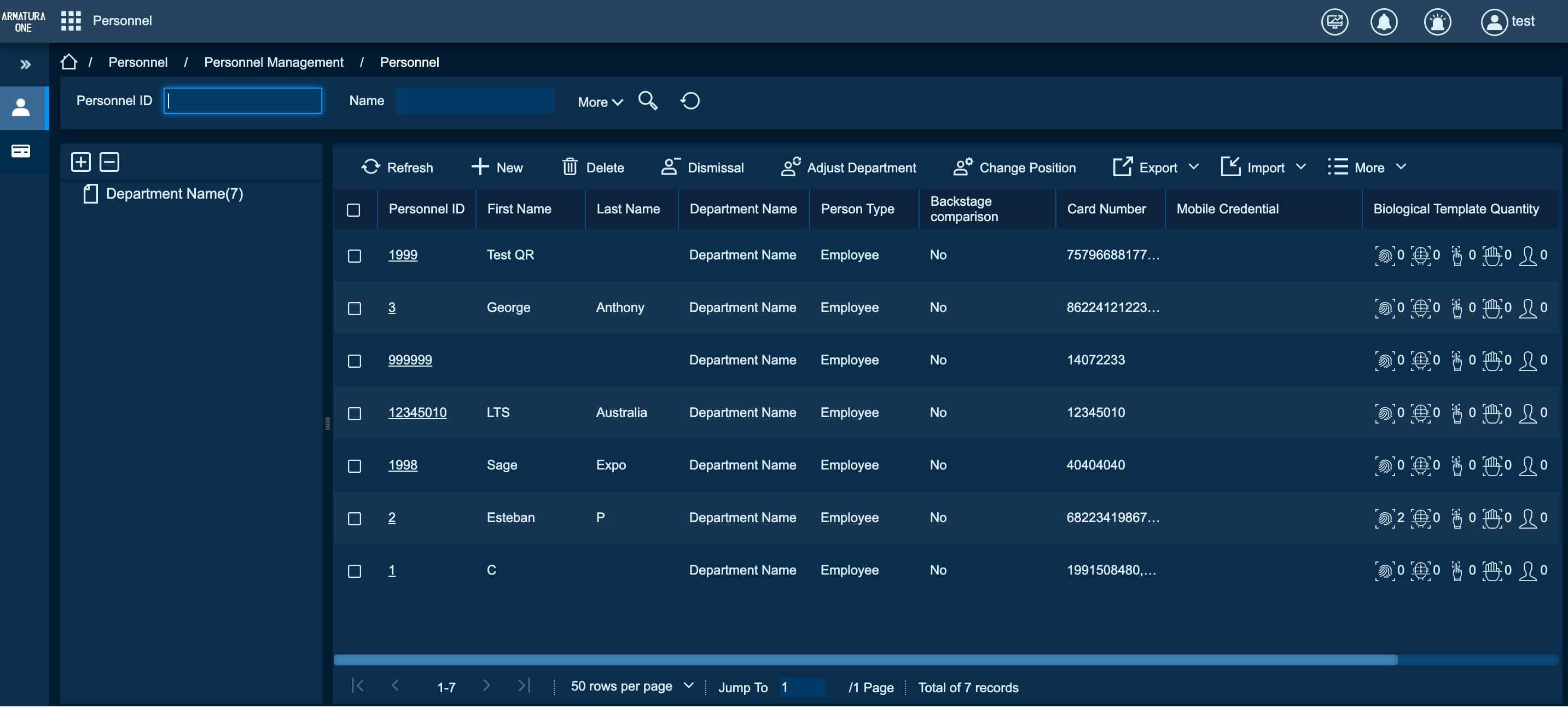This screenshot has height=707, width=1568.
Task: Click the New personnel button
Action: pos(497,167)
